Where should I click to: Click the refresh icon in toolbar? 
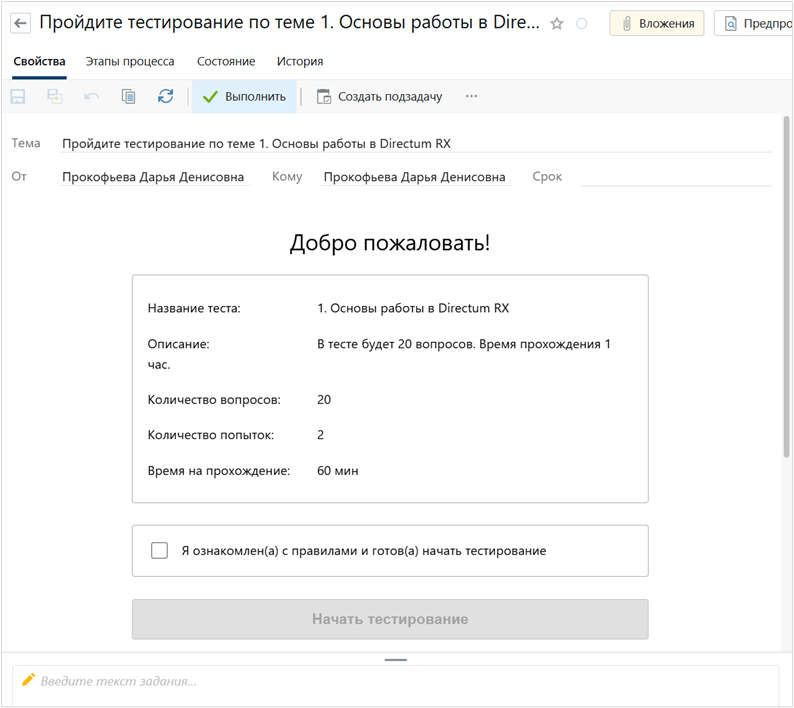[165, 97]
